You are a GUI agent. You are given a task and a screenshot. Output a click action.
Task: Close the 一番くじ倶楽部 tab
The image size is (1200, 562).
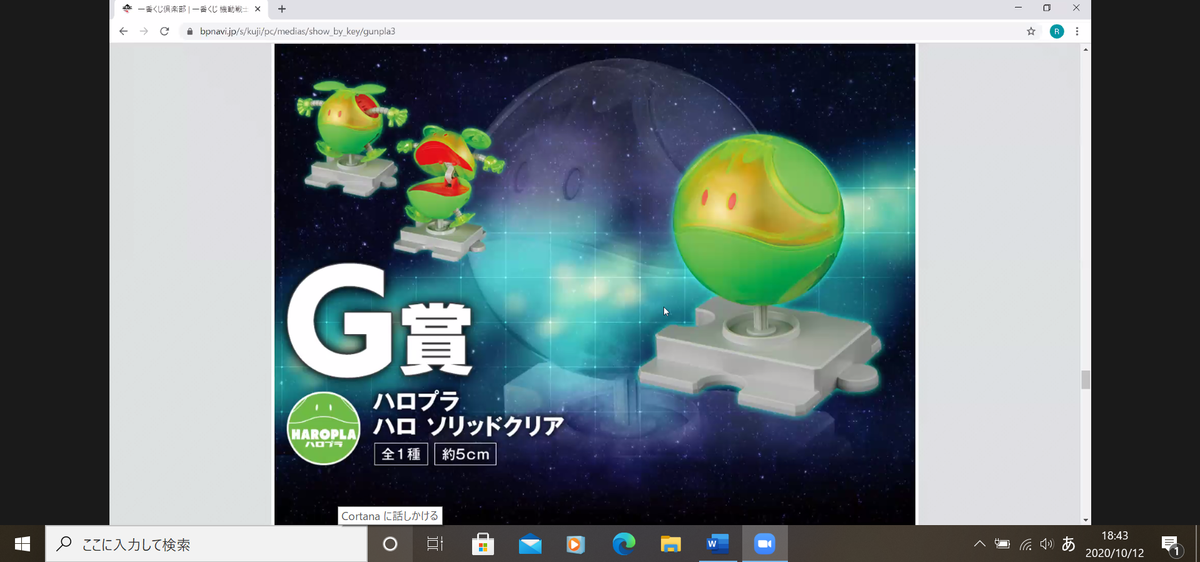pyautogui.click(x=258, y=8)
